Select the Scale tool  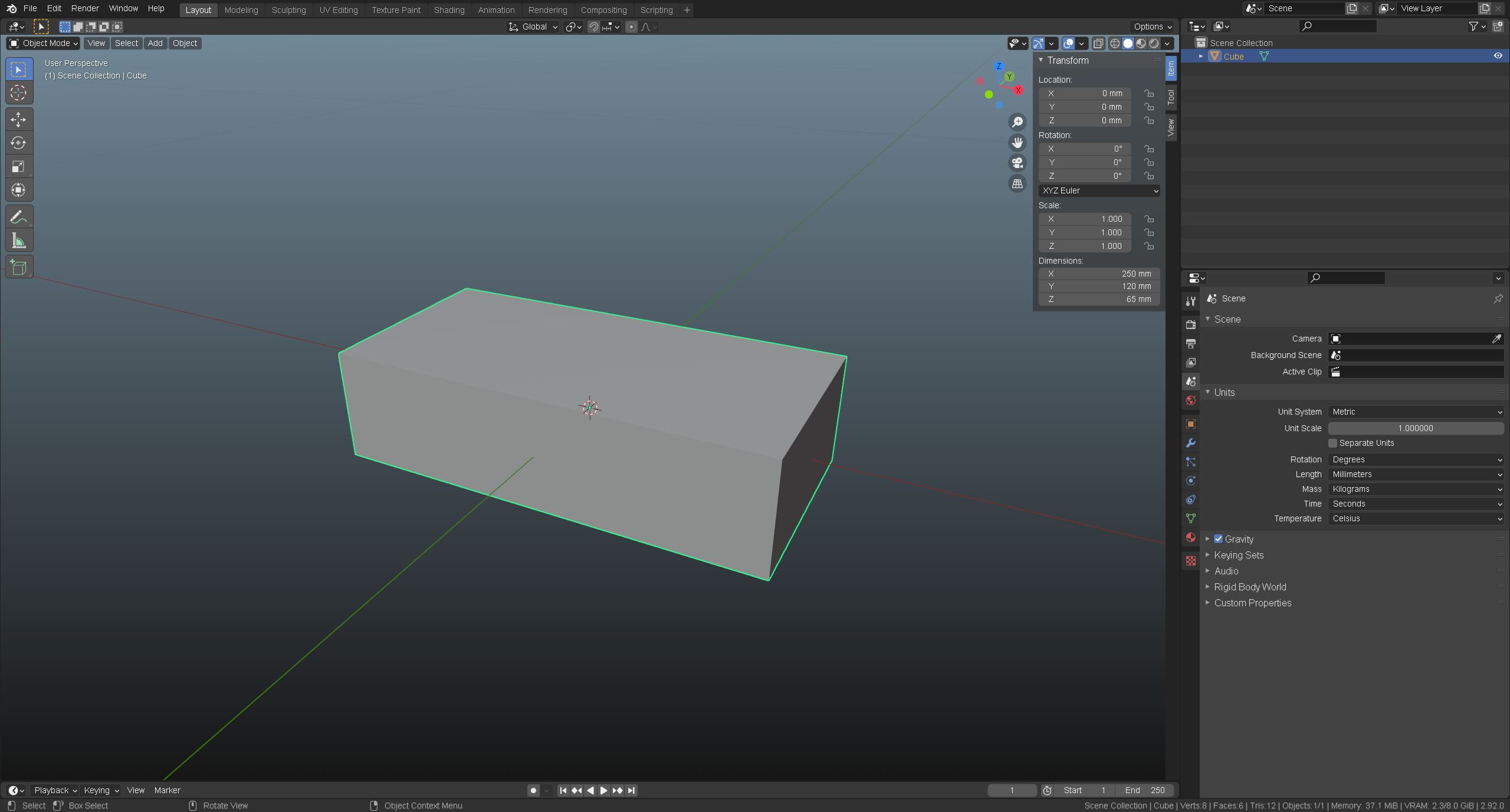tap(19, 167)
